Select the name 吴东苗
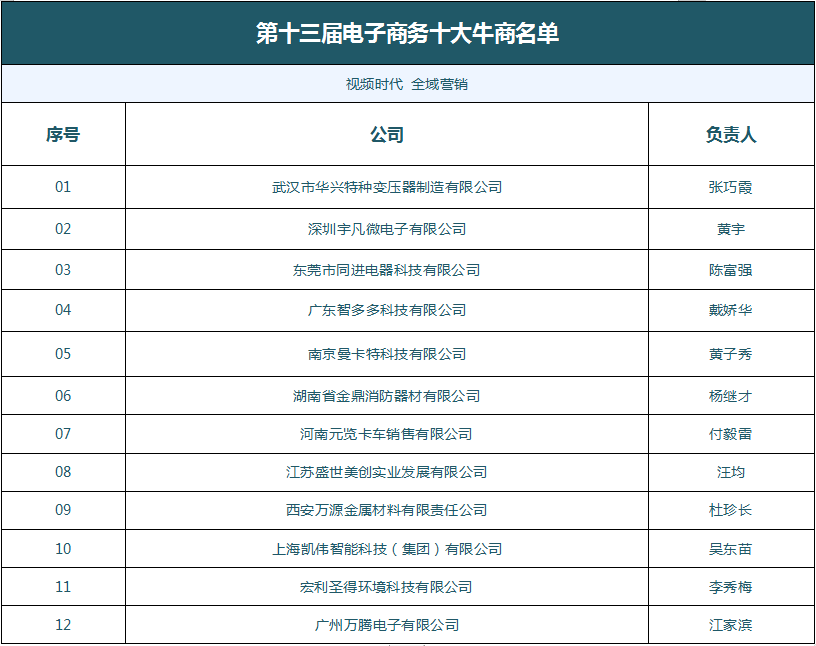 731,549
